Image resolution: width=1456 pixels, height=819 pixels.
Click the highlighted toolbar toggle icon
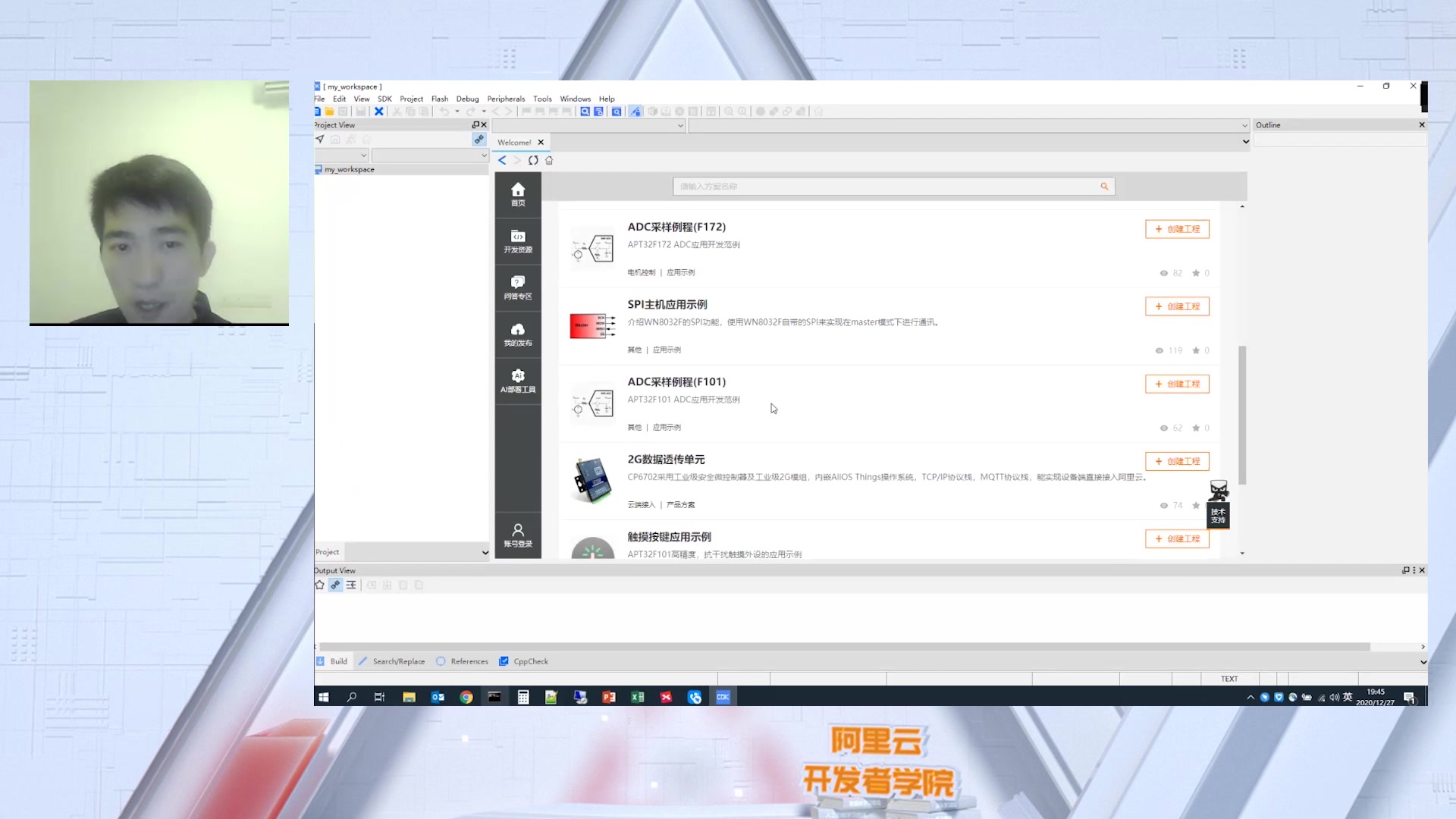[x=635, y=111]
